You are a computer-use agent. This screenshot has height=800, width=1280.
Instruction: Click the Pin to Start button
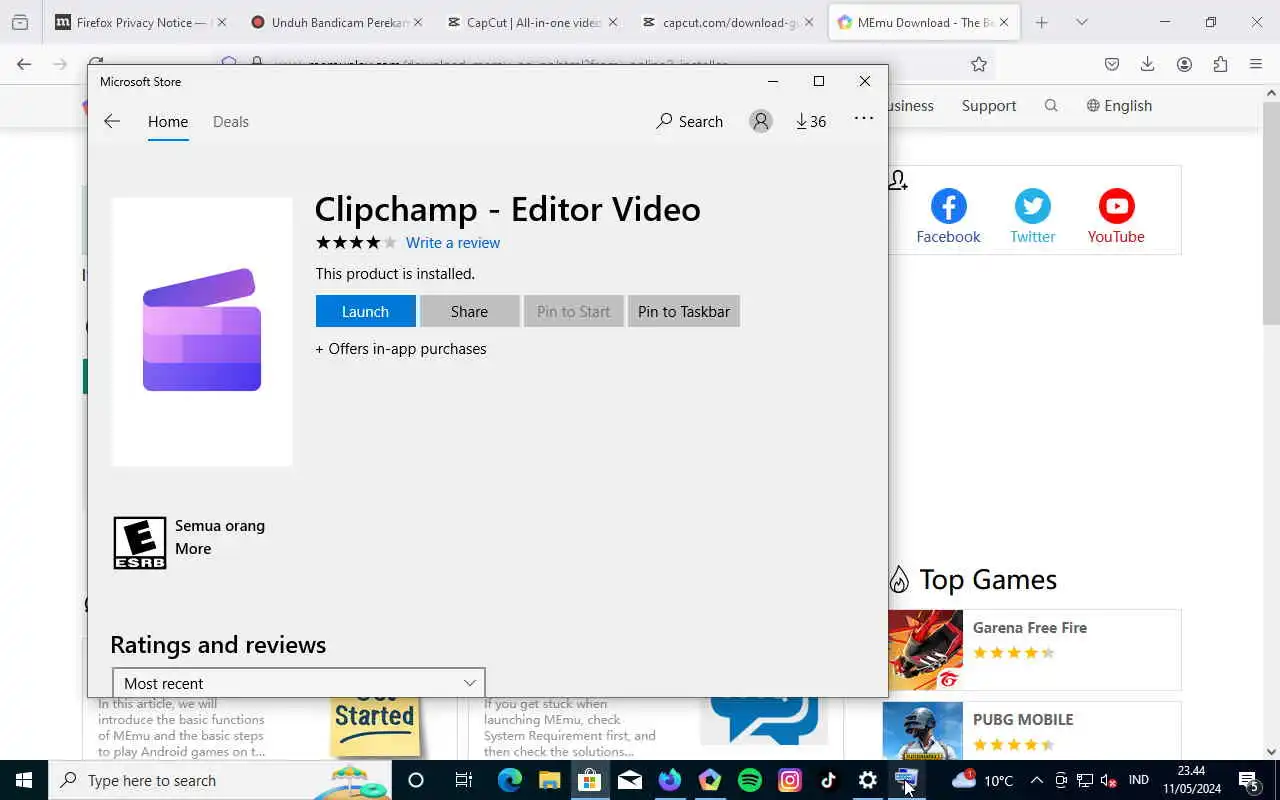pos(573,311)
